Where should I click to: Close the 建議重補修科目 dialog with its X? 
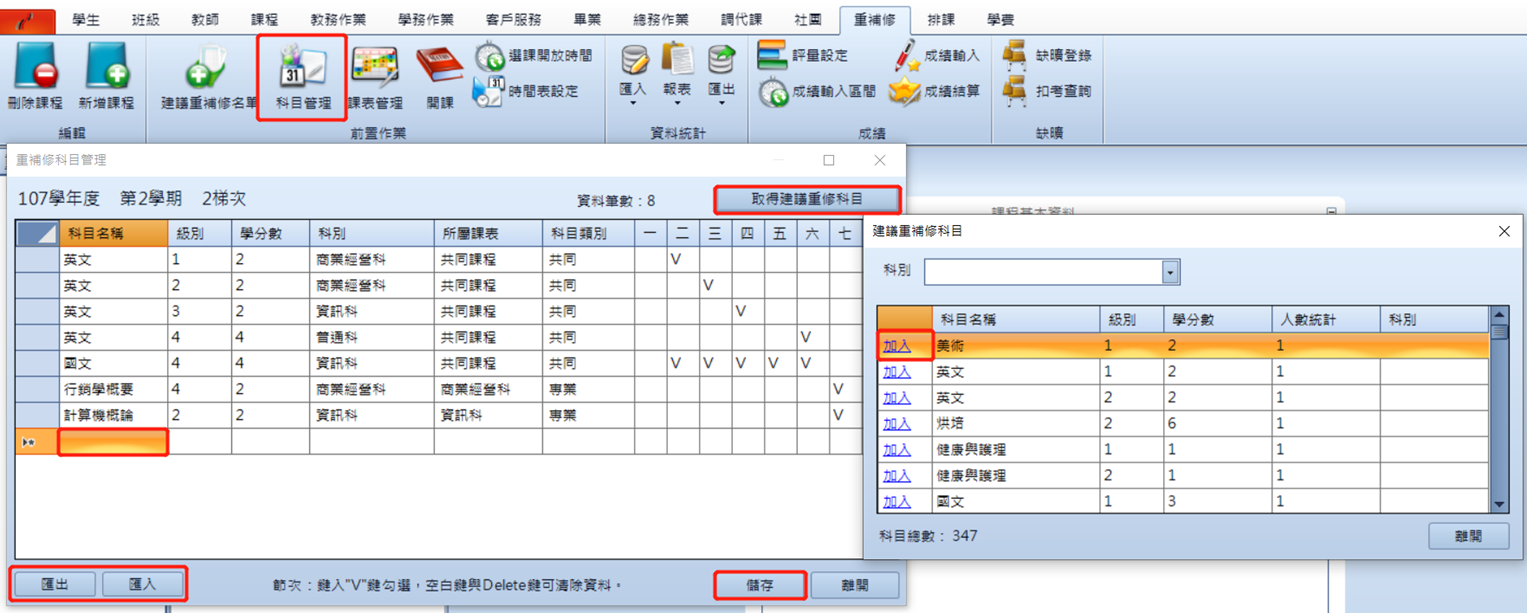[x=1504, y=231]
